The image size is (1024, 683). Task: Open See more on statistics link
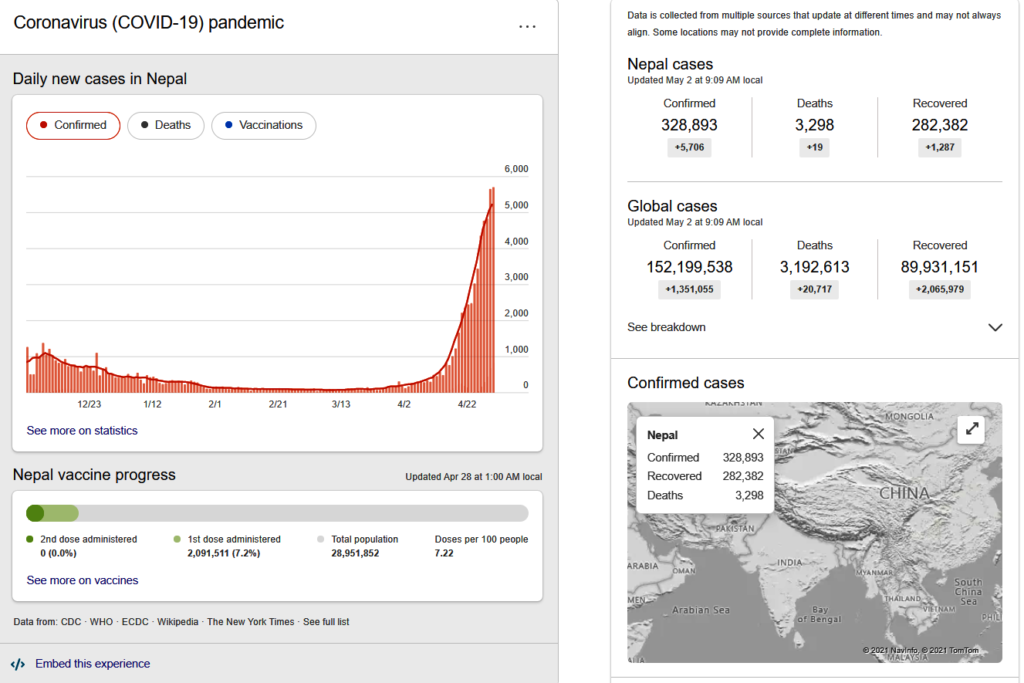point(82,431)
